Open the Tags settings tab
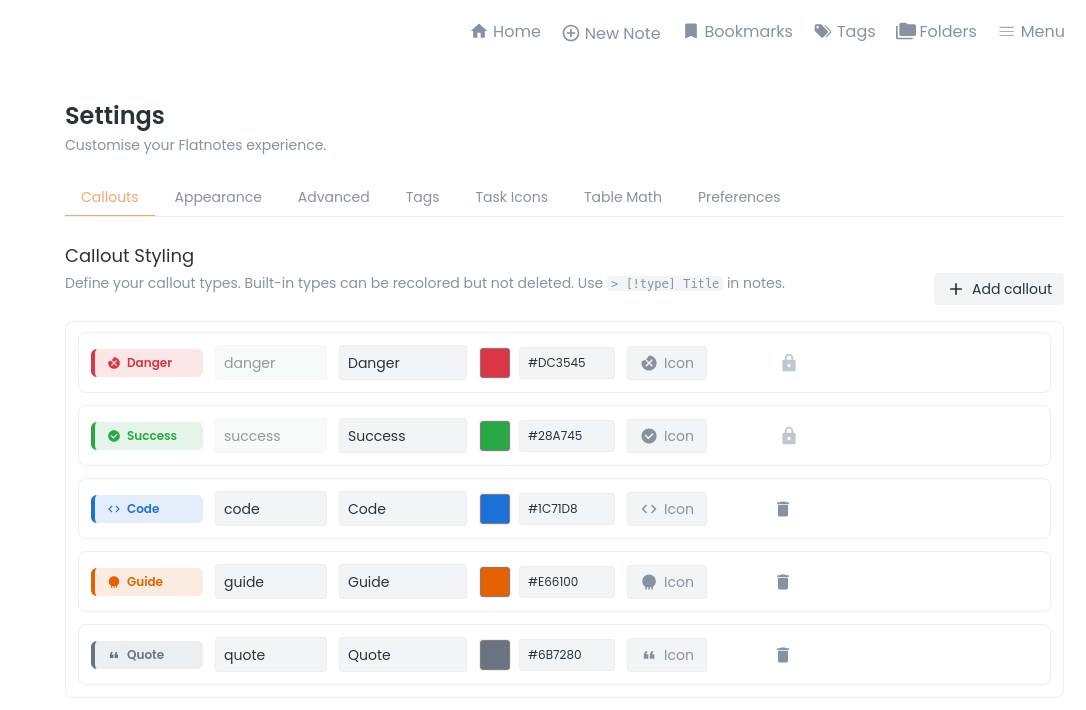Image resolution: width=1086 pixels, height=710 pixels. 422,197
